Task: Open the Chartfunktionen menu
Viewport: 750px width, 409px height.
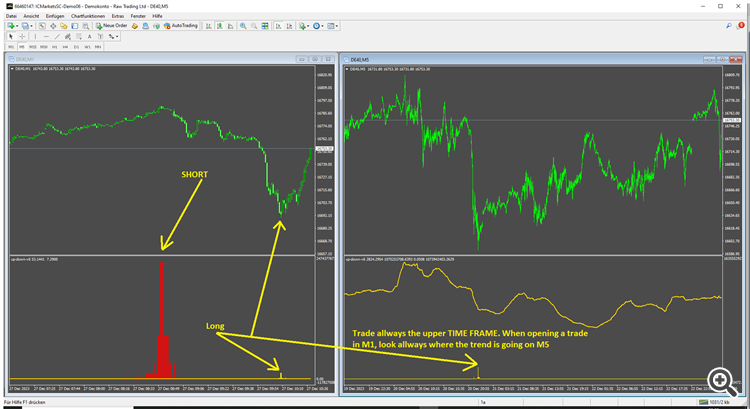Action: (x=88, y=16)
